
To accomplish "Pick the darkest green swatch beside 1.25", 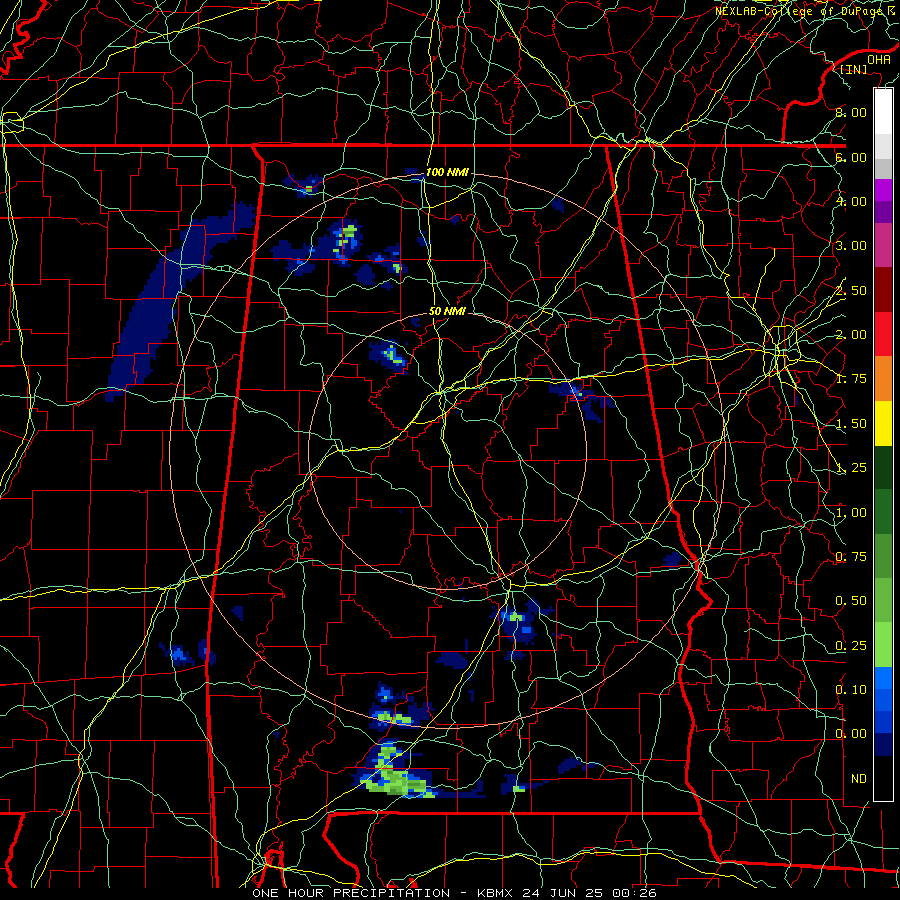I will point(883,468).
